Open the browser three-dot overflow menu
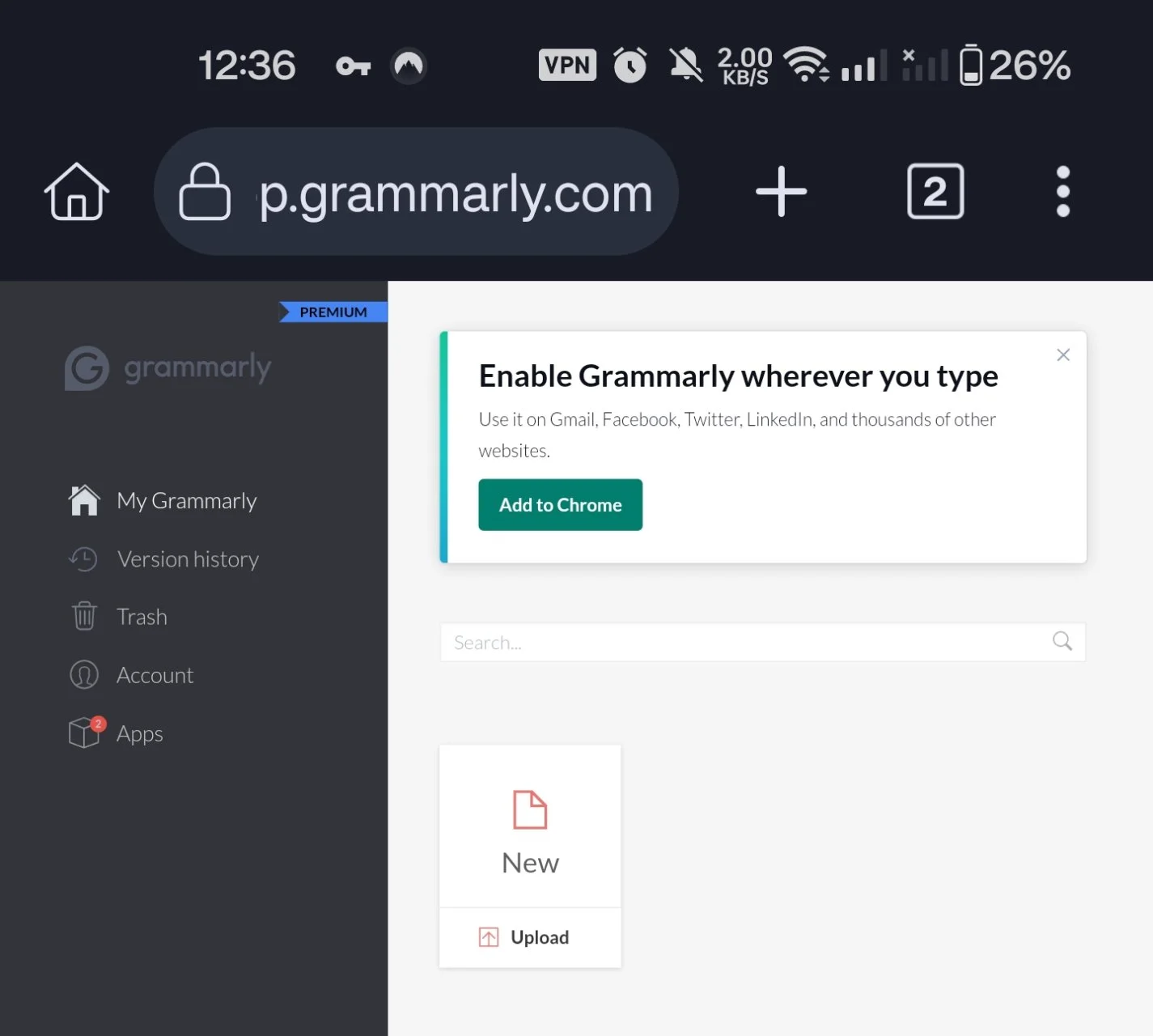This screenshot has height=1036, width=1153. (x=1063, y=192)
